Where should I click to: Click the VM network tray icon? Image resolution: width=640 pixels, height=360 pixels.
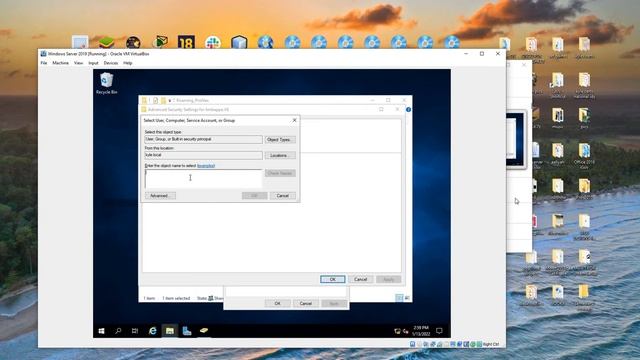pos(397,331)
